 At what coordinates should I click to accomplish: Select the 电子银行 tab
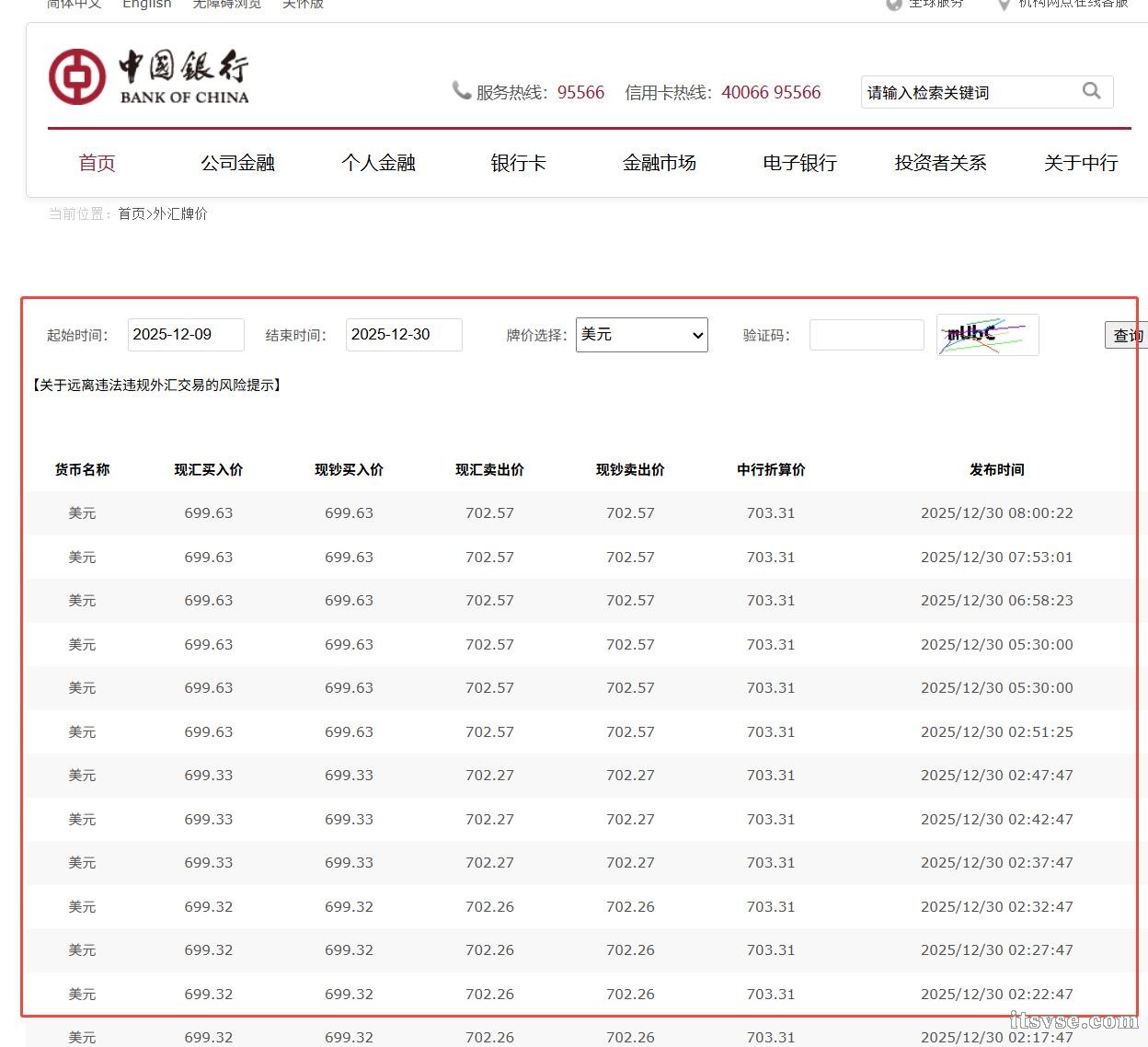(x=798, y=163)
